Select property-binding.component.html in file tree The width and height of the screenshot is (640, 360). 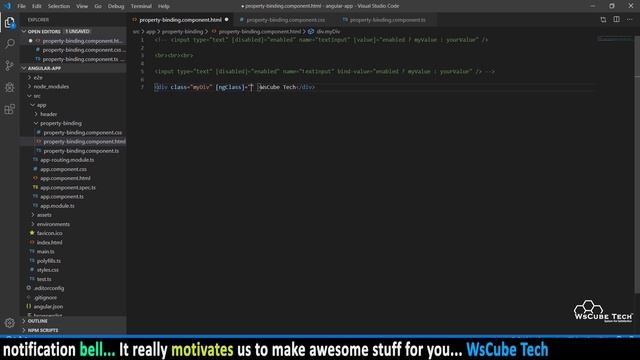tap(73, 142)
